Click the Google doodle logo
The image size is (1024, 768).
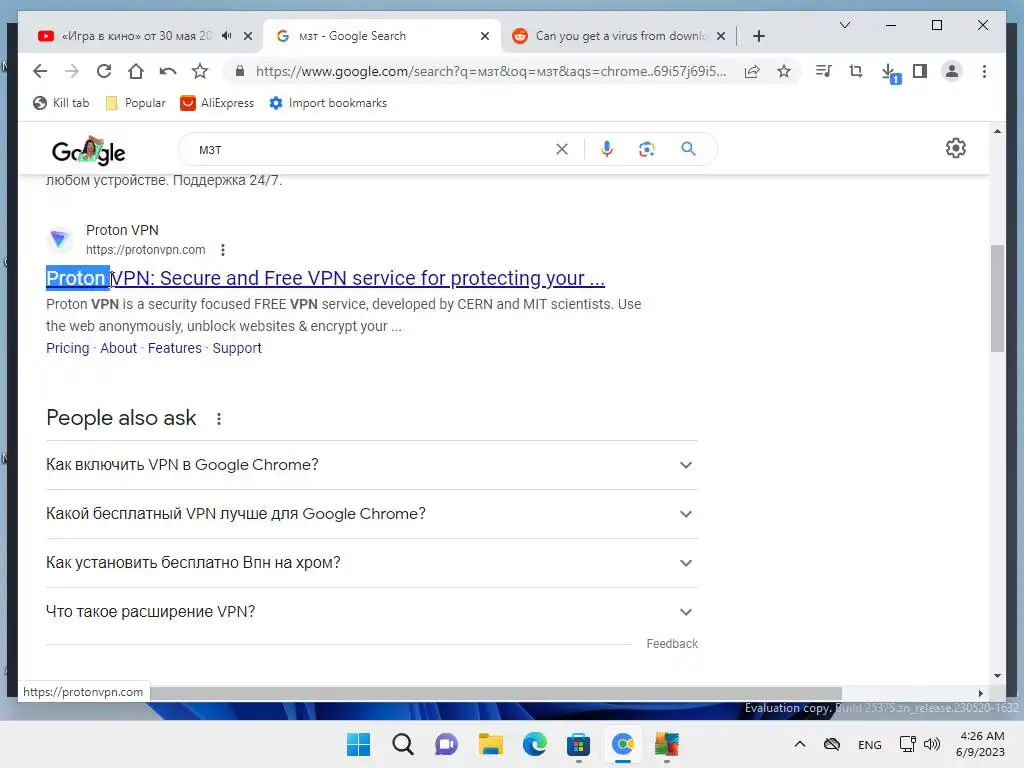pyautogui.click(x=89, y=151)
